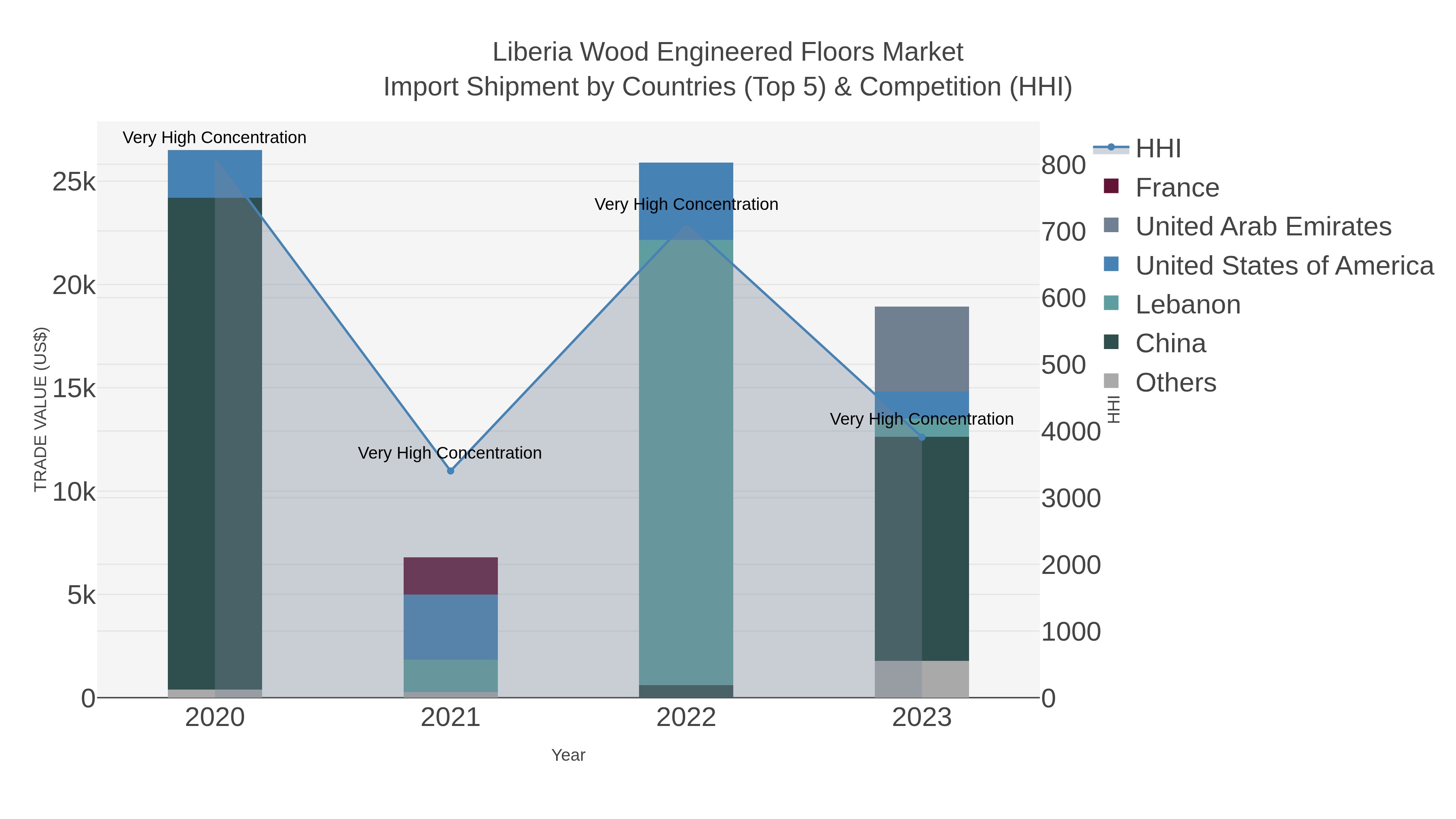
Task: Click the Lebanon teal legend swatch
Action: click(1111, 303)
